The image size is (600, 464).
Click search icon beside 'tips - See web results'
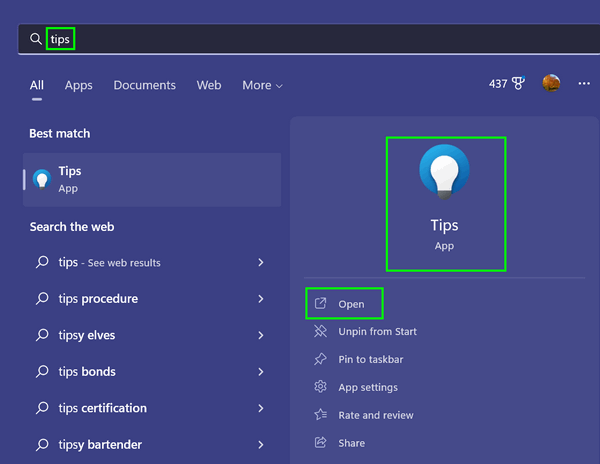(x=42, y=262)
